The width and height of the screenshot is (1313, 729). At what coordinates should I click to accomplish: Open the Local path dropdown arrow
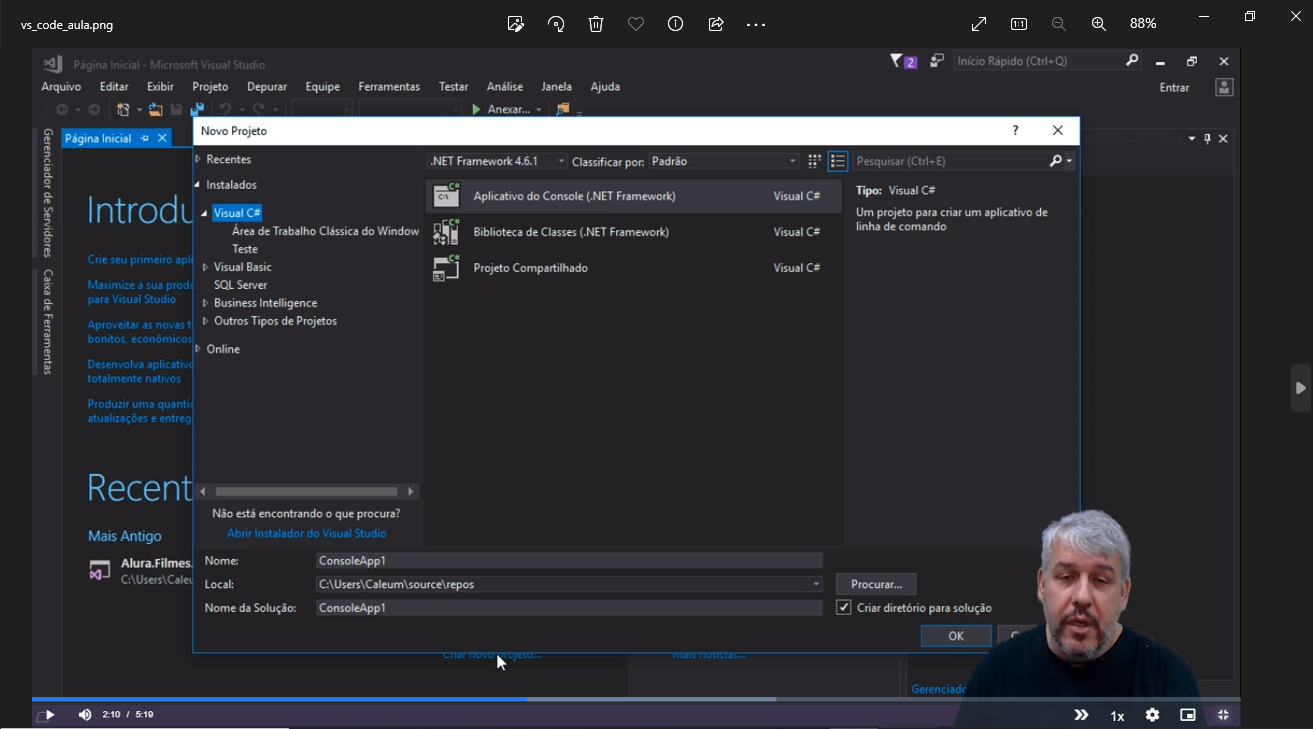(816, 584)
